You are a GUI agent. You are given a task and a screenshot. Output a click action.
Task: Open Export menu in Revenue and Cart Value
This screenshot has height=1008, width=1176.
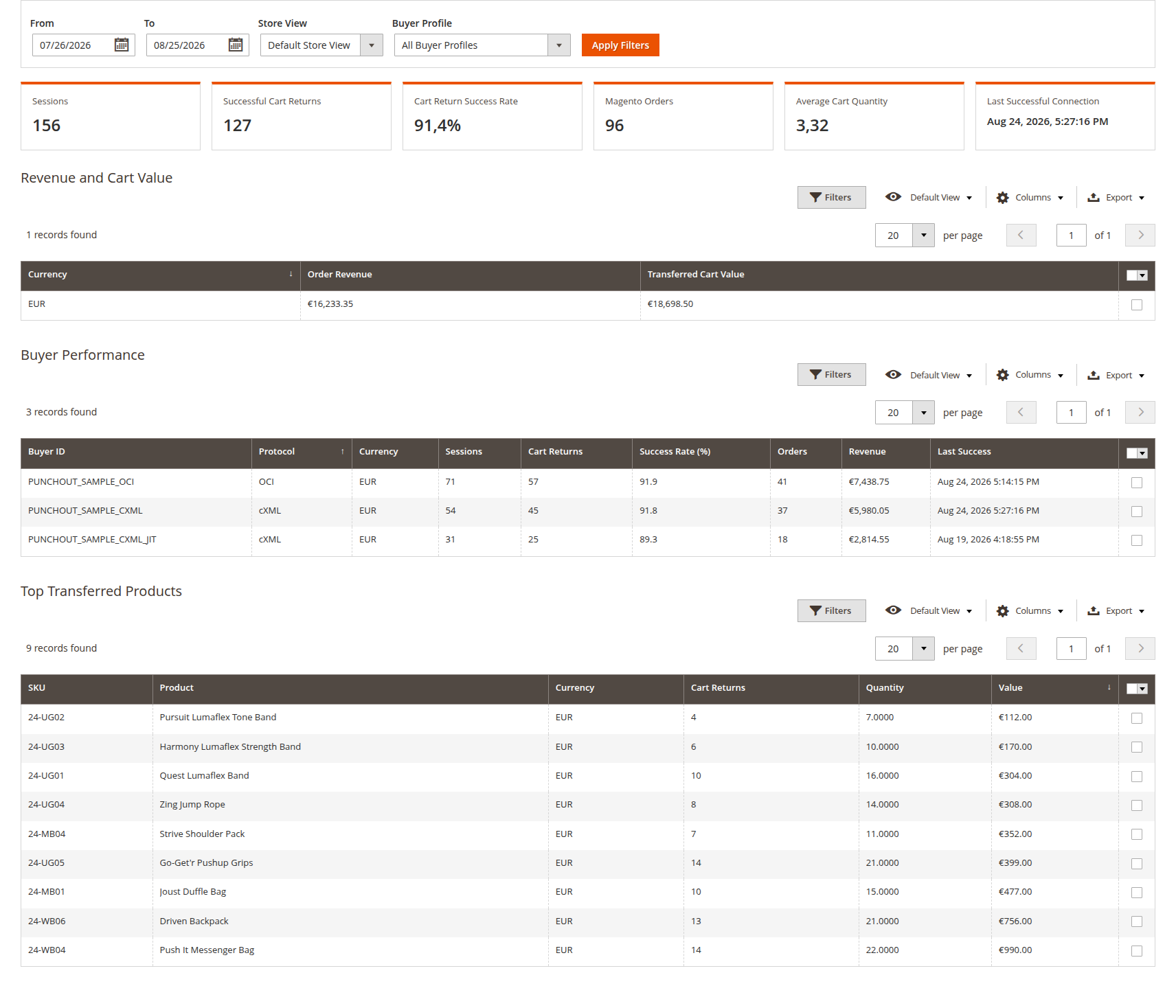pyautogui.click(x=1116, y=198)
